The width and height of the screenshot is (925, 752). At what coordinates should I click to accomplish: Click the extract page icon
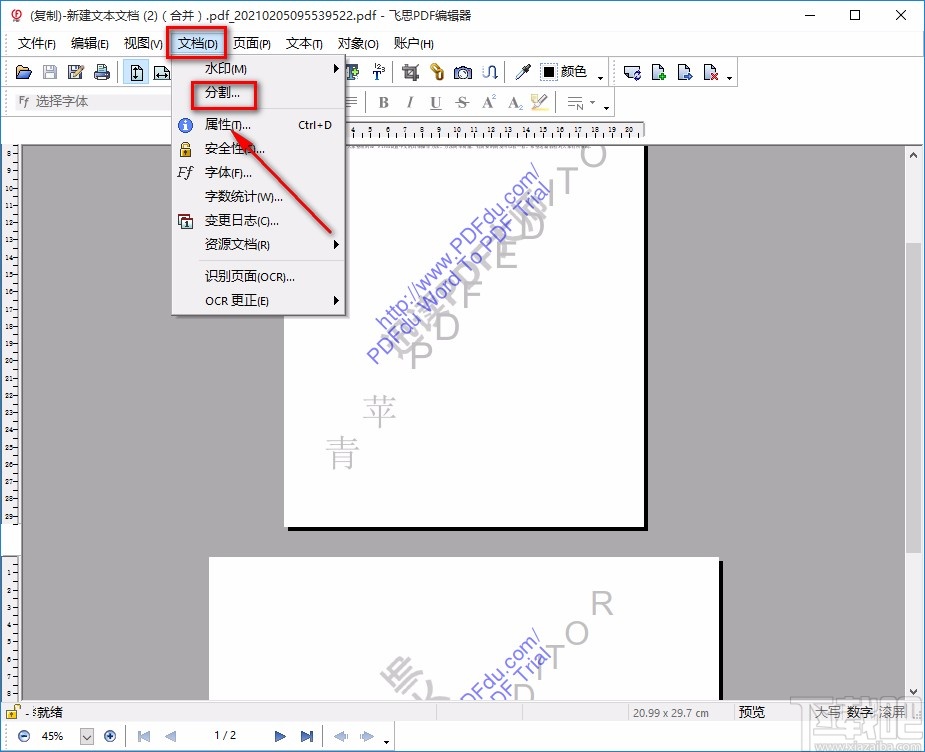684,73
